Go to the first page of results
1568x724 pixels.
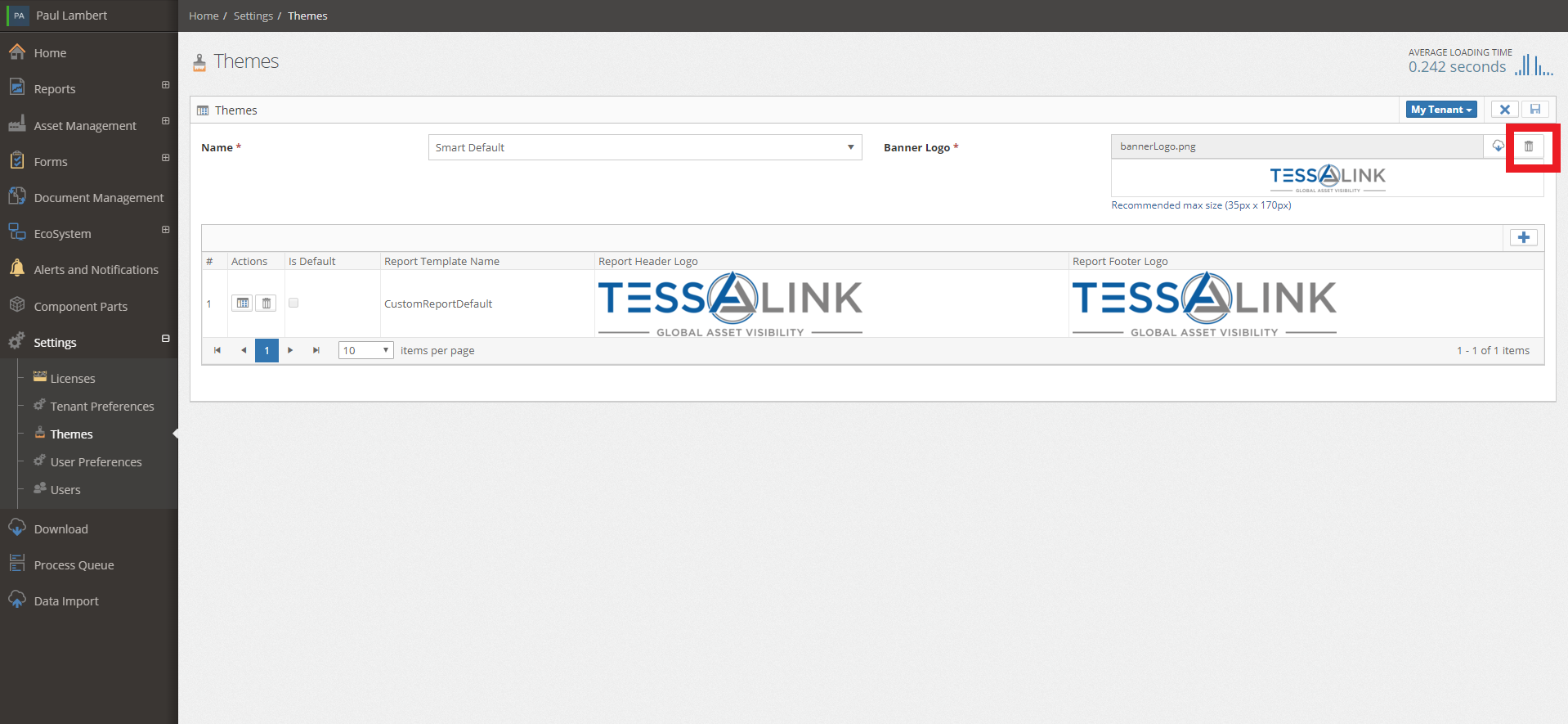pos(217,350)
